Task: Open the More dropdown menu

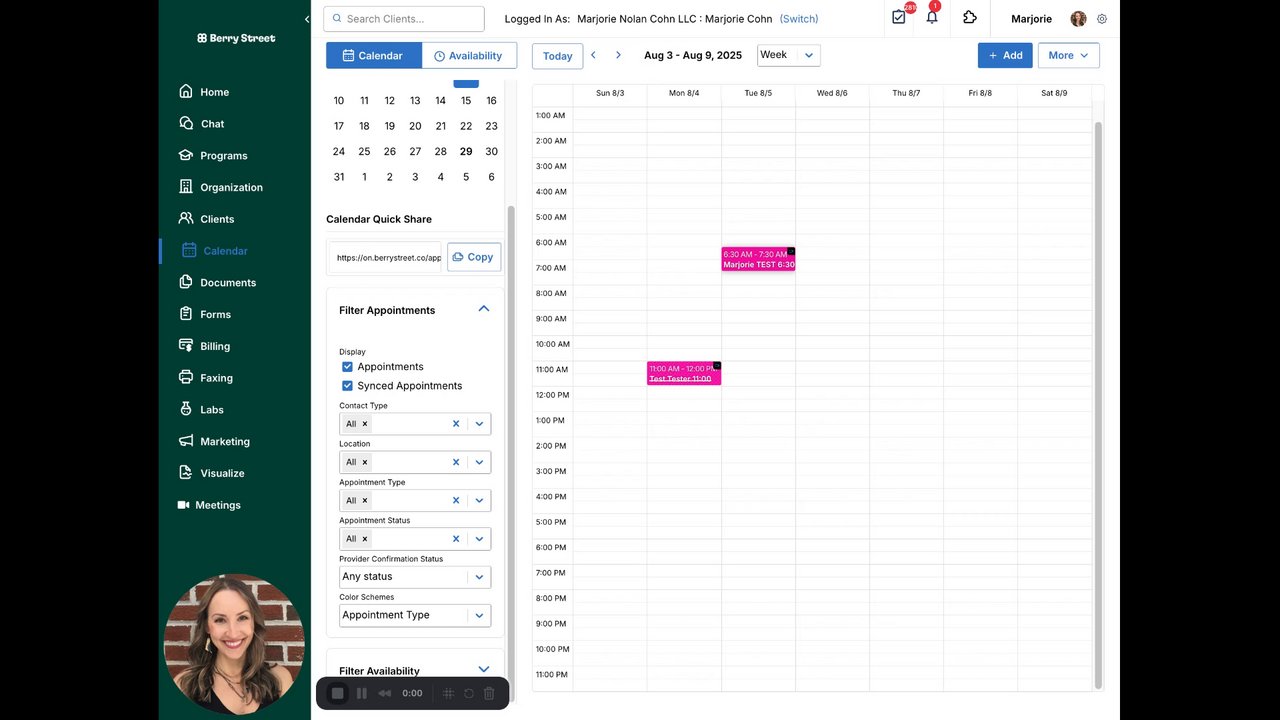Action: (x=1068, y=56)
